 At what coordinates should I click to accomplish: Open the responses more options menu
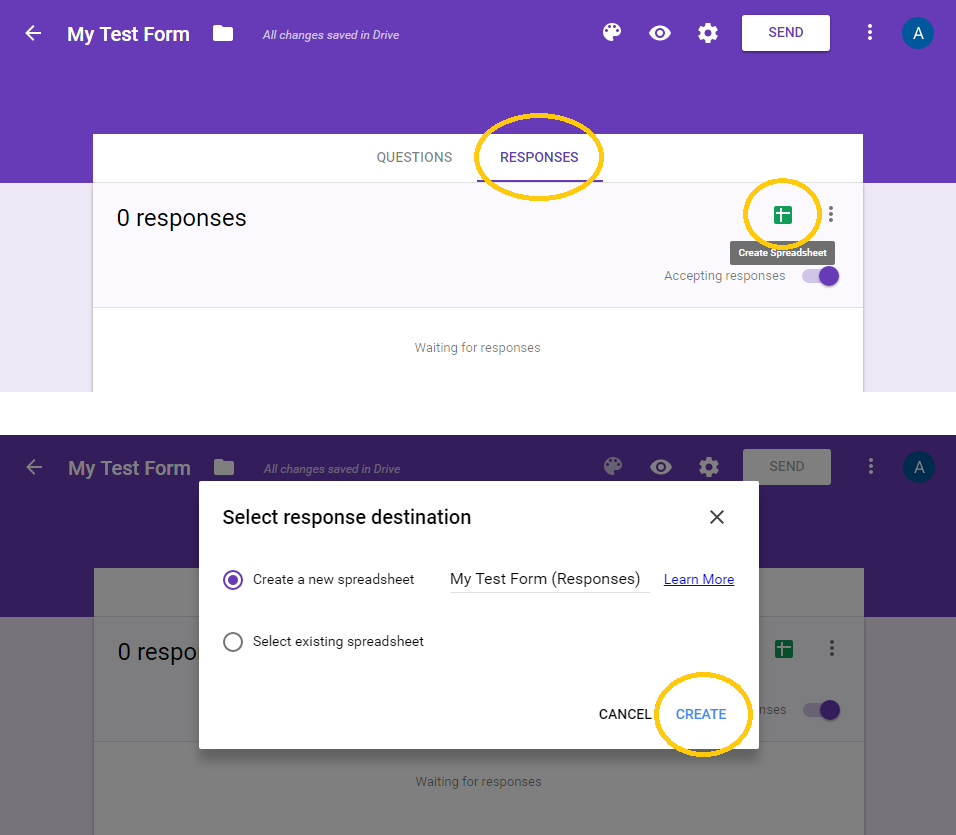[x=831, y=214]
